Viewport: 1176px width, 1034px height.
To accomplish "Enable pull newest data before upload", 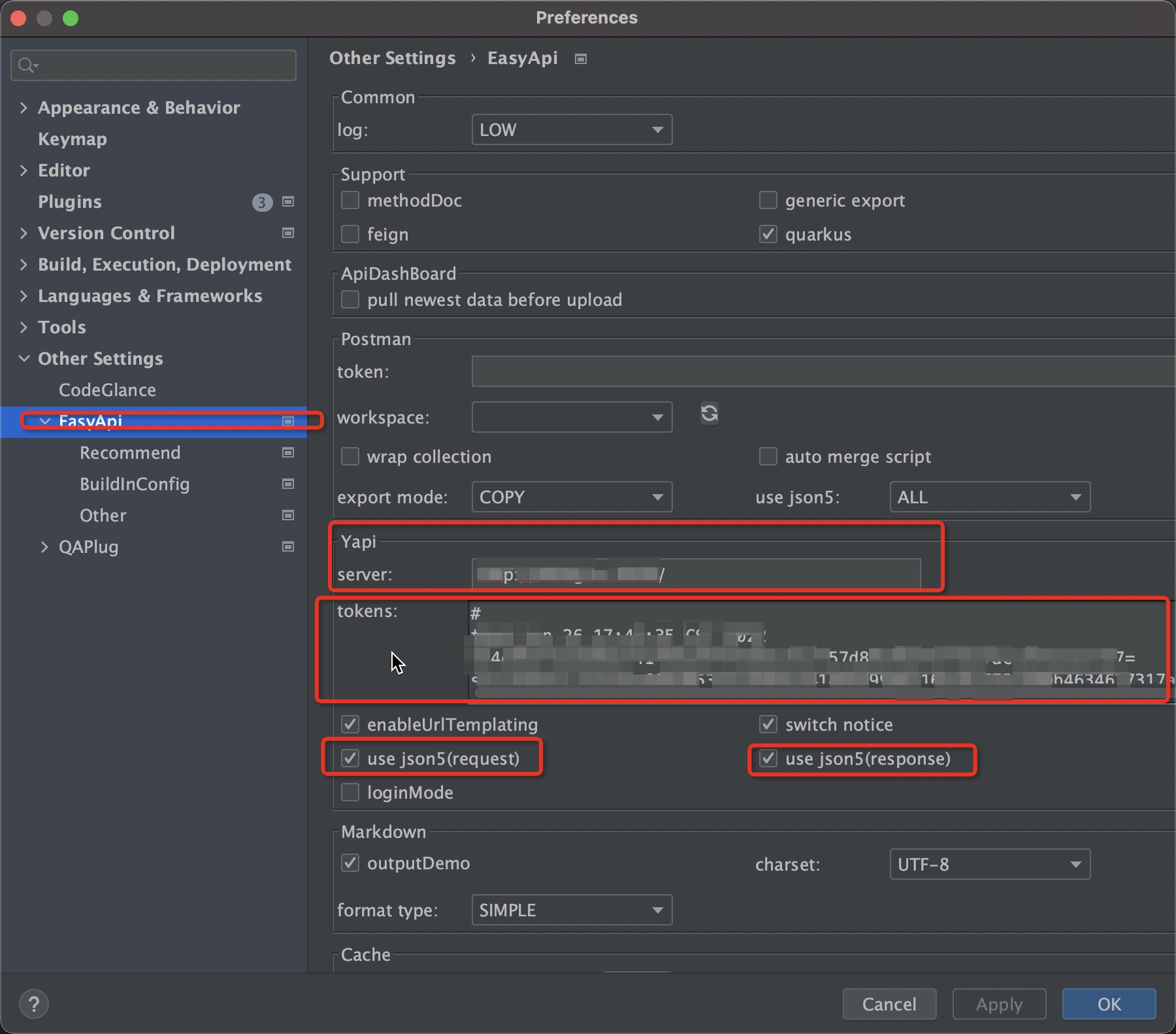I will point(350,299).
